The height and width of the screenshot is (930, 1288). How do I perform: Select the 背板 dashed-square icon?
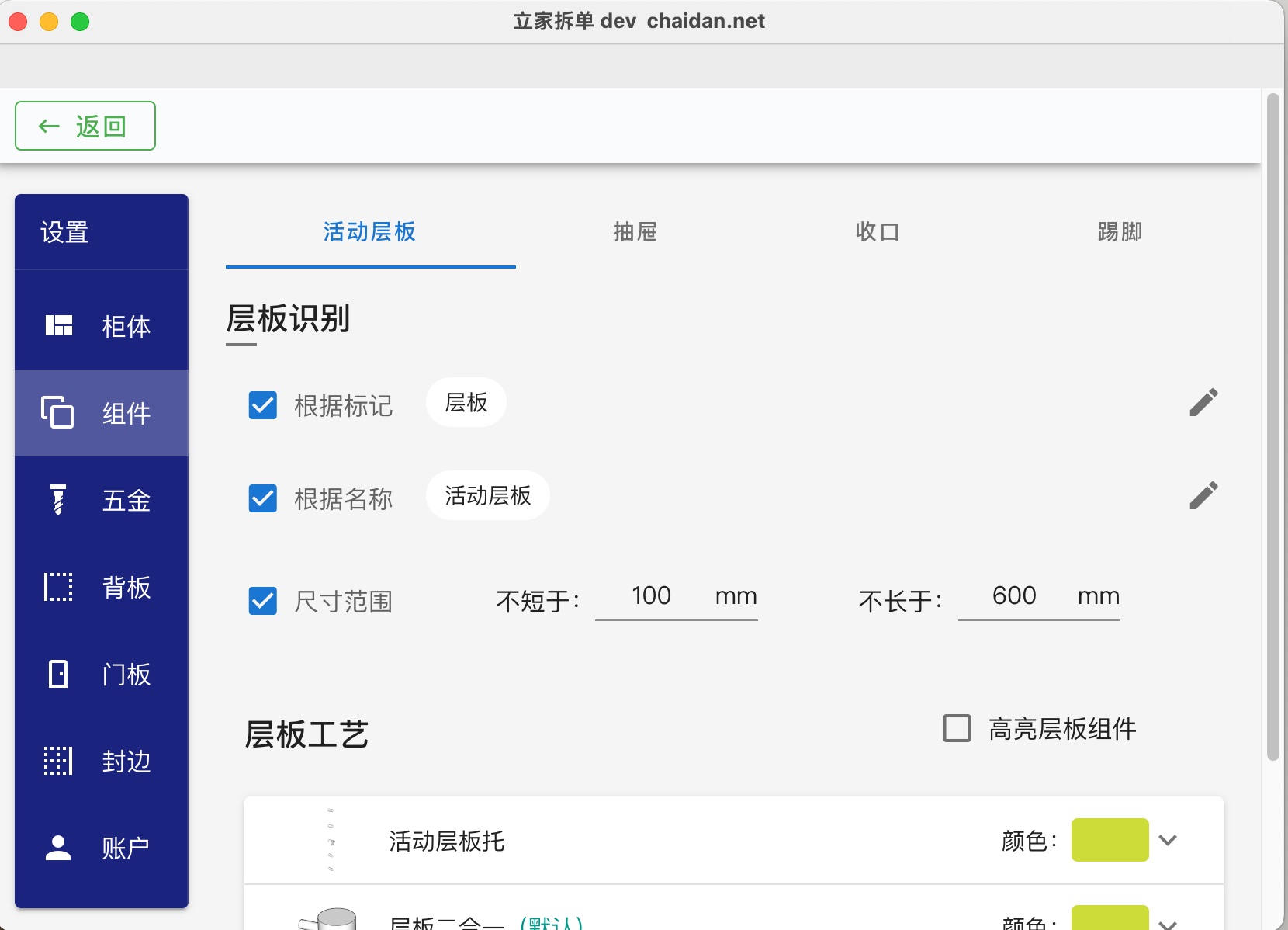point(58,587)
